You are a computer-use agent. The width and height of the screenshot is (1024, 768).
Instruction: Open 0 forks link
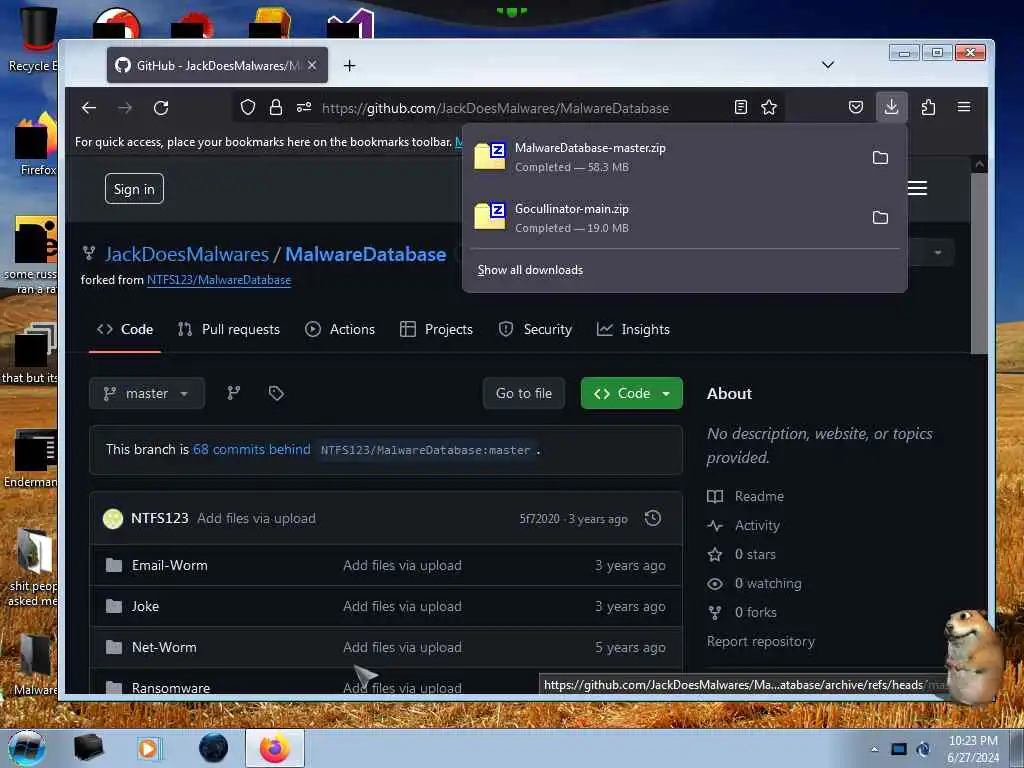pos(742,613)
